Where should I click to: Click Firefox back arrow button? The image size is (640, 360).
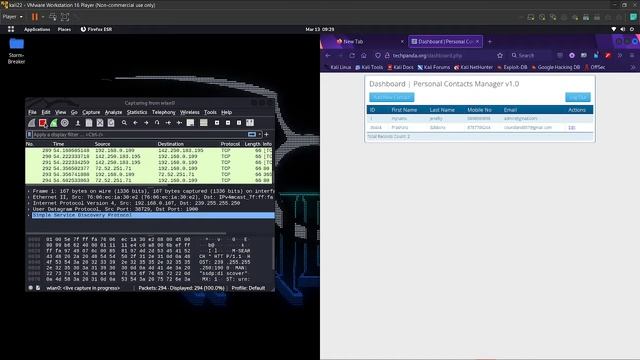(329, 56)
